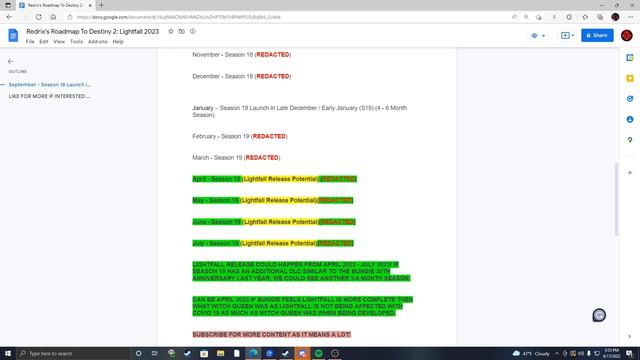Open the Google Docs home icon

pos(13,36)
